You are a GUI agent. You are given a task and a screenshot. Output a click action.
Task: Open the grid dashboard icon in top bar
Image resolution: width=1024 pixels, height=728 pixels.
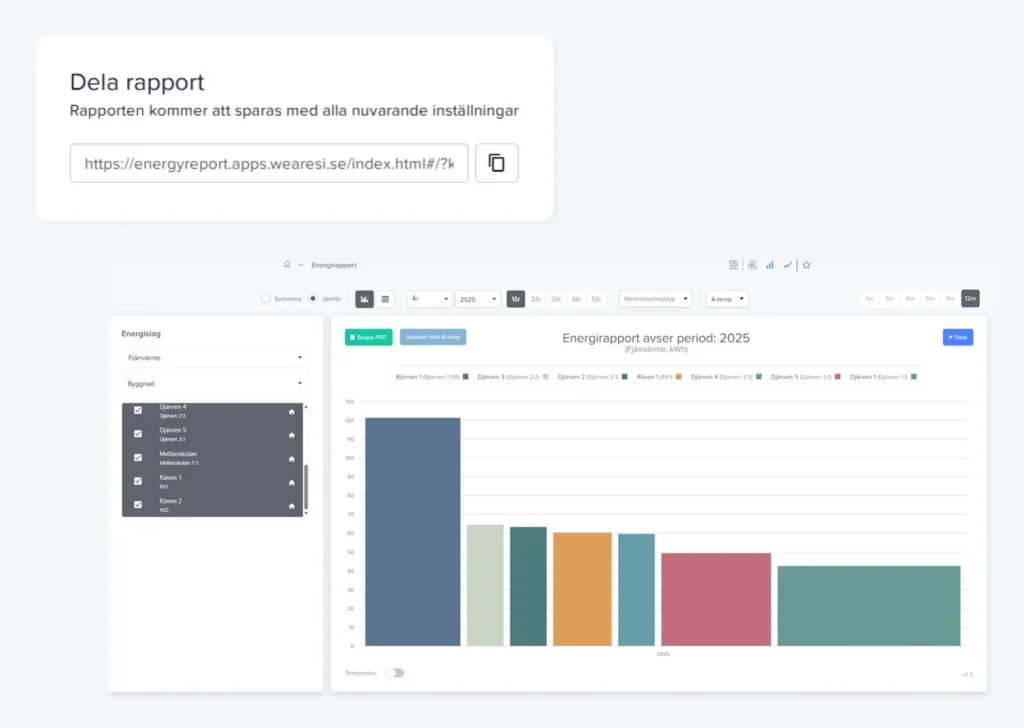pos(733,265)
